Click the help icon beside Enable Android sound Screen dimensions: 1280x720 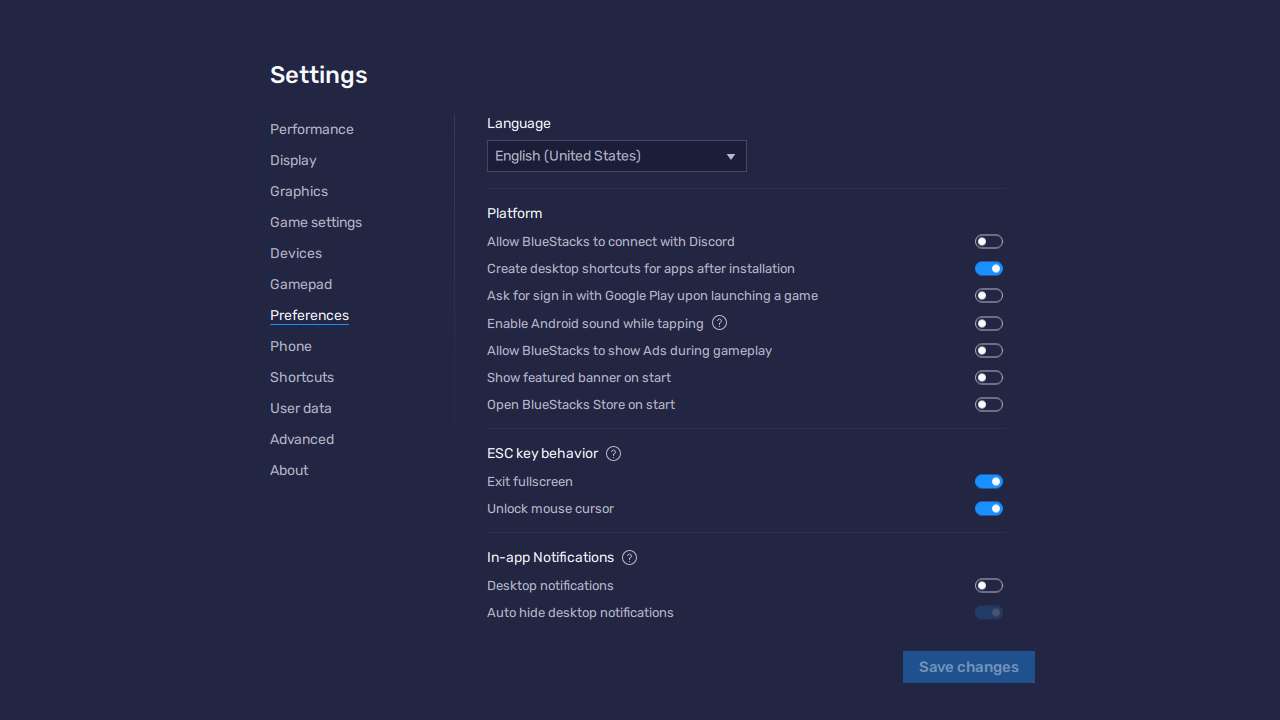pyautogui.click(x=719, y=323)
